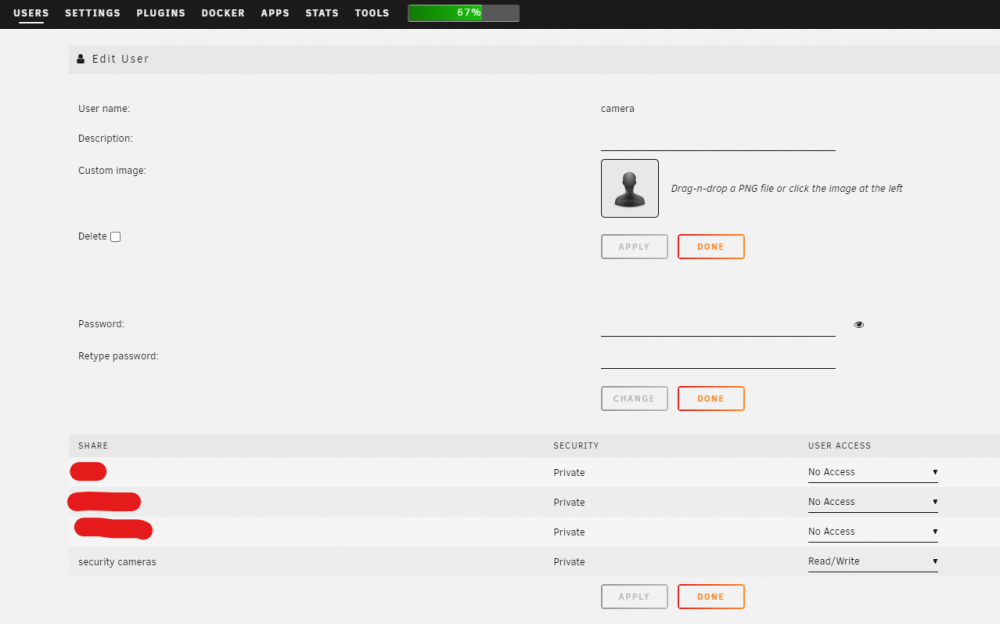Open the APPS tab
Viewport: 1000px width, 624px height.
[x=275, y=13]
